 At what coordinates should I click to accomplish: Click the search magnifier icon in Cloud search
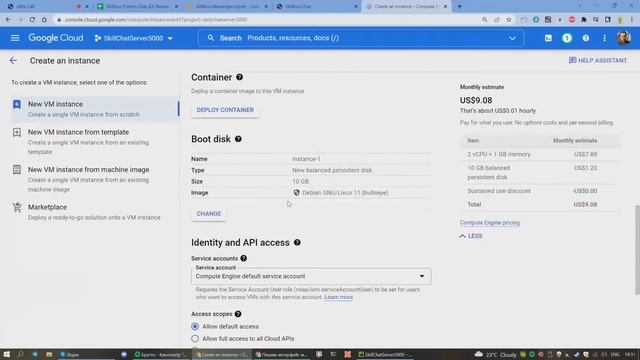click(211, 38)
